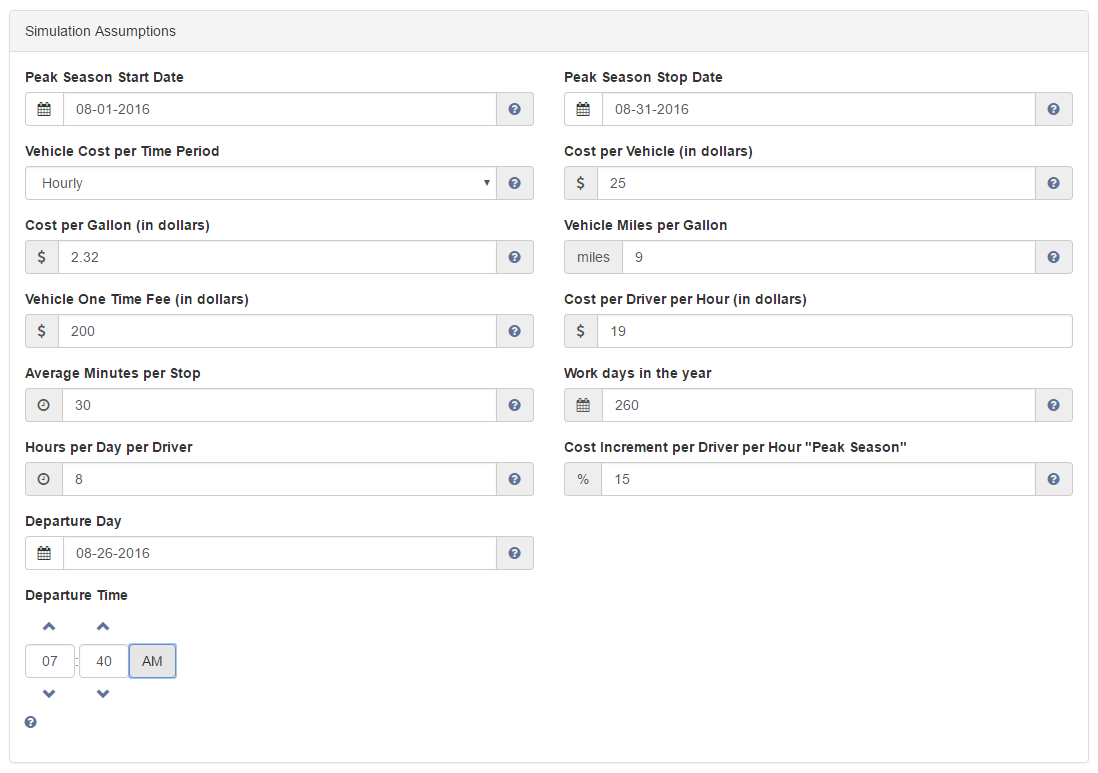
Task: Click the miles prefix on Vehicle Miles per Gallon
Action: (592, 257)
